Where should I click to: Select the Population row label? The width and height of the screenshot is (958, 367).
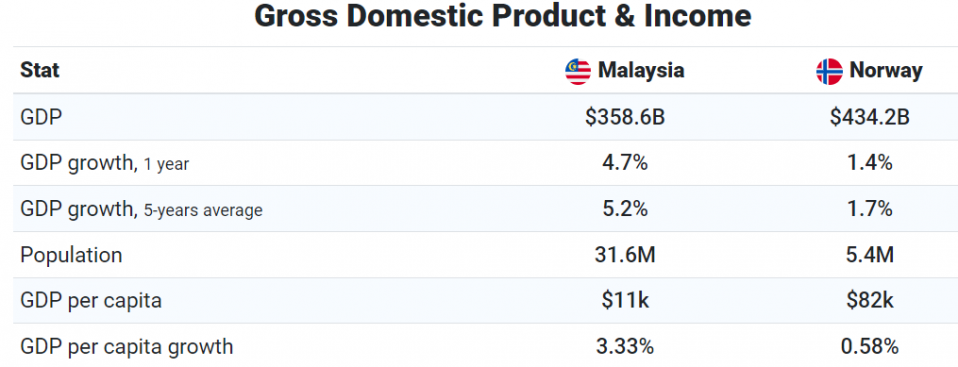pos(71,255)
